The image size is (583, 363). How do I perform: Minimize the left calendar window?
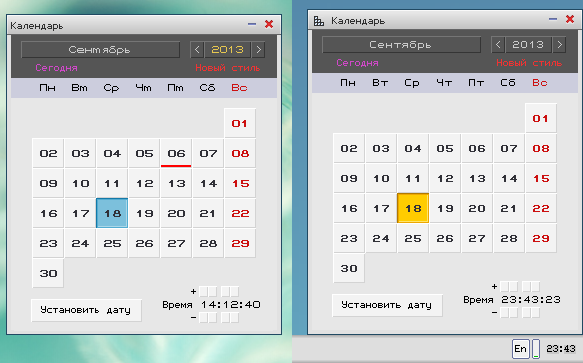252,24
